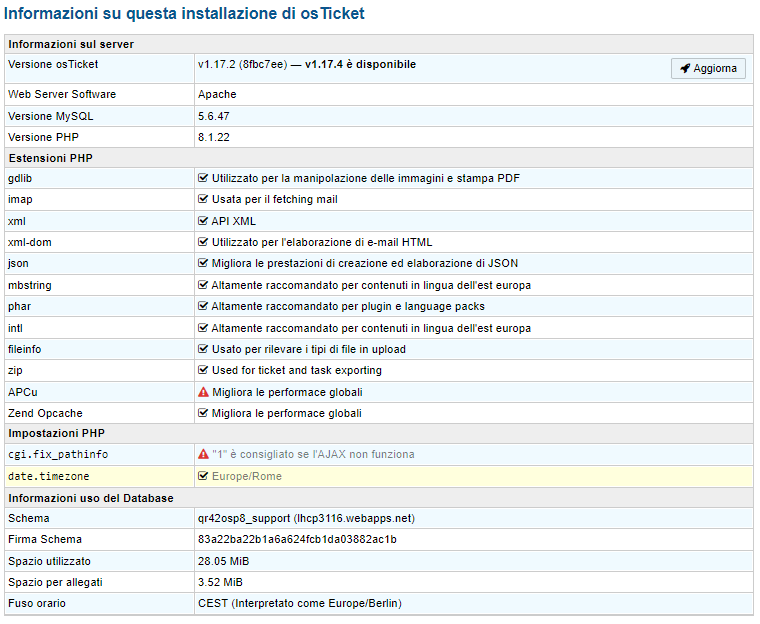760x624 pixels.
Task: Click the date.timezone checkmark icon
Action: pyautogui.click(x=203, y=476)
